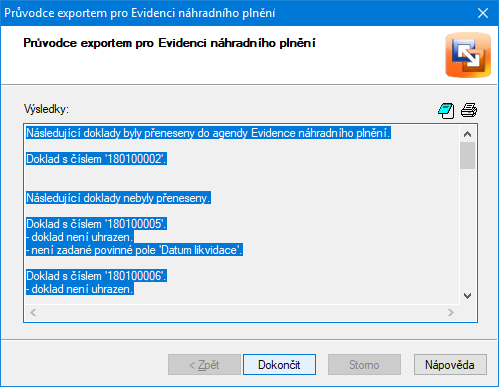Click the orange wizard export logo

click(468, 55)
